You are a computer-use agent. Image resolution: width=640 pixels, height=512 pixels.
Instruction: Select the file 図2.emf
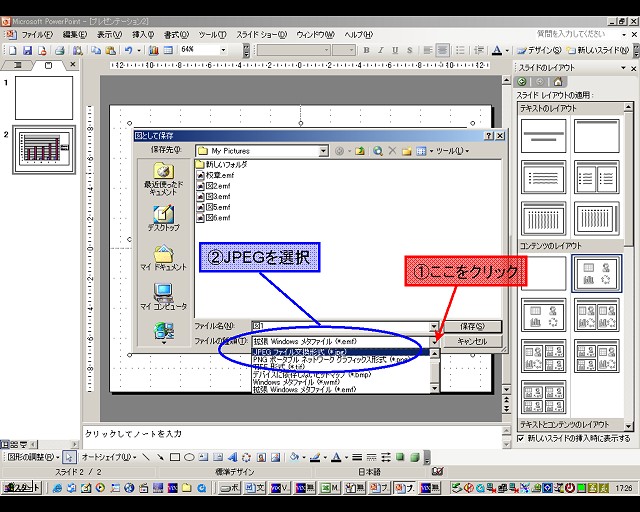213,186
